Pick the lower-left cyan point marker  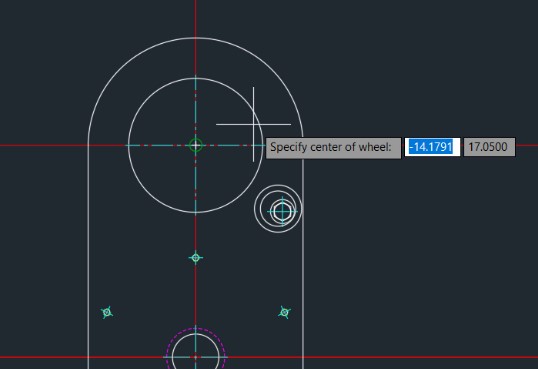(107, 312)
